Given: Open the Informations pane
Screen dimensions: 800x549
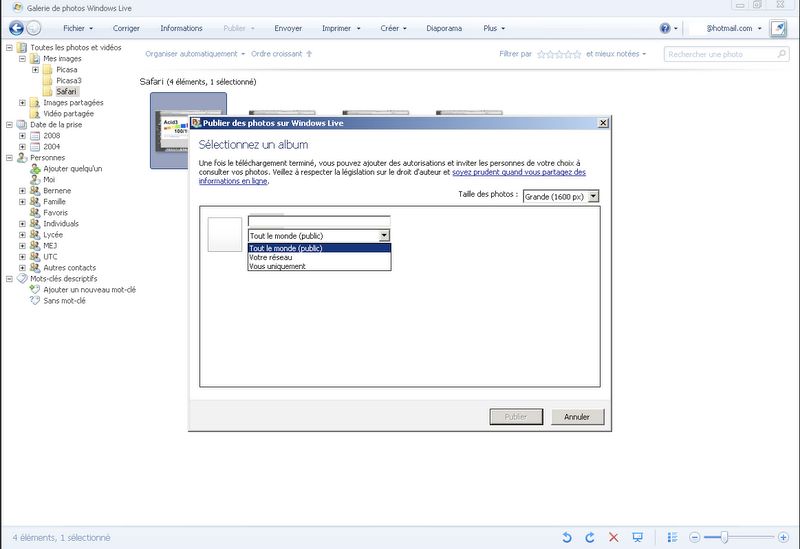Looking at the screenshot, I should coord(181,28).
